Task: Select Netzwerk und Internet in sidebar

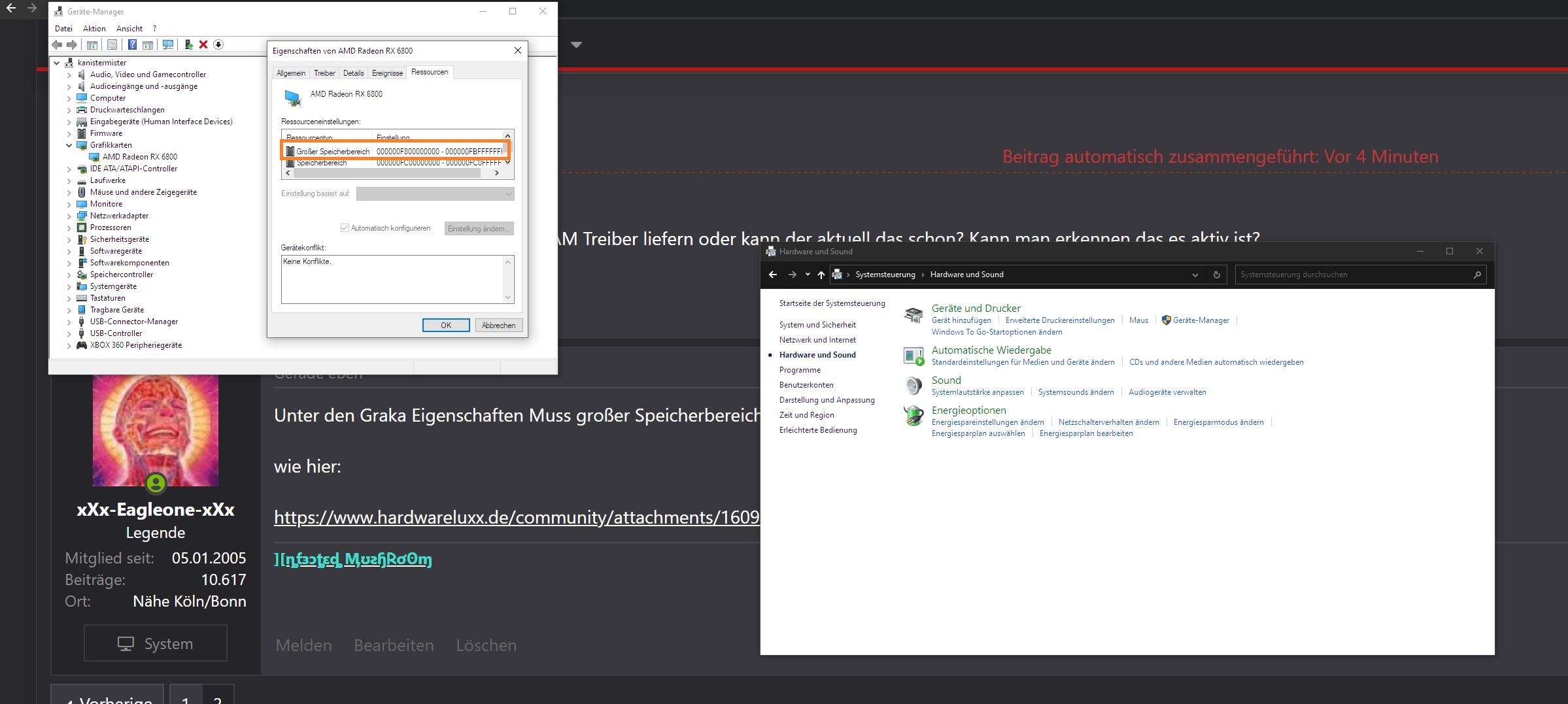Action: pyautogui.click(x=817, y=340)
